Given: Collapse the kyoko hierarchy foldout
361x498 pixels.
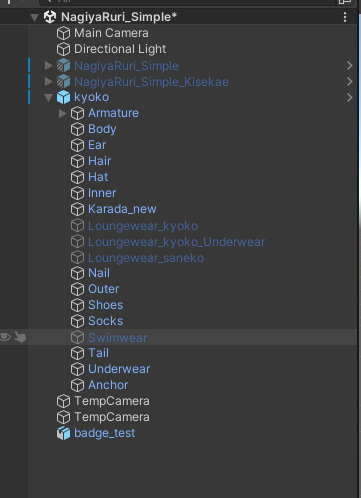Looking at the screenshot, I should [49, 98].
